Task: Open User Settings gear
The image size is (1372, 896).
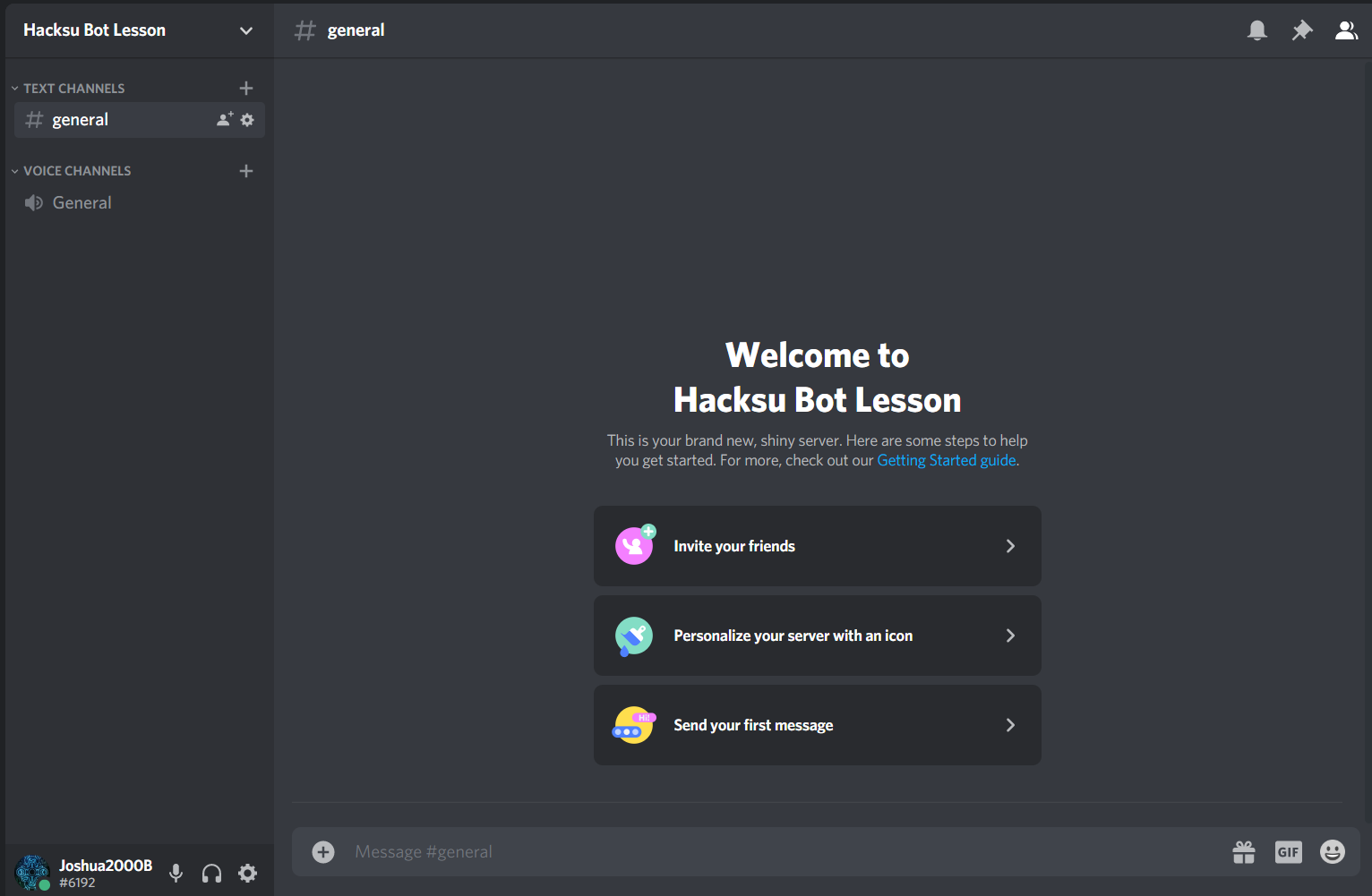Action: pos(248,873)
